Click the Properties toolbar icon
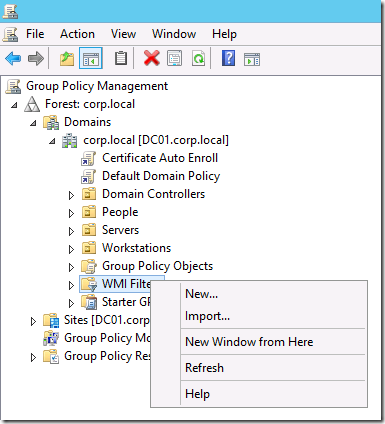Viewport: 385px width, 424px height. 174,58
